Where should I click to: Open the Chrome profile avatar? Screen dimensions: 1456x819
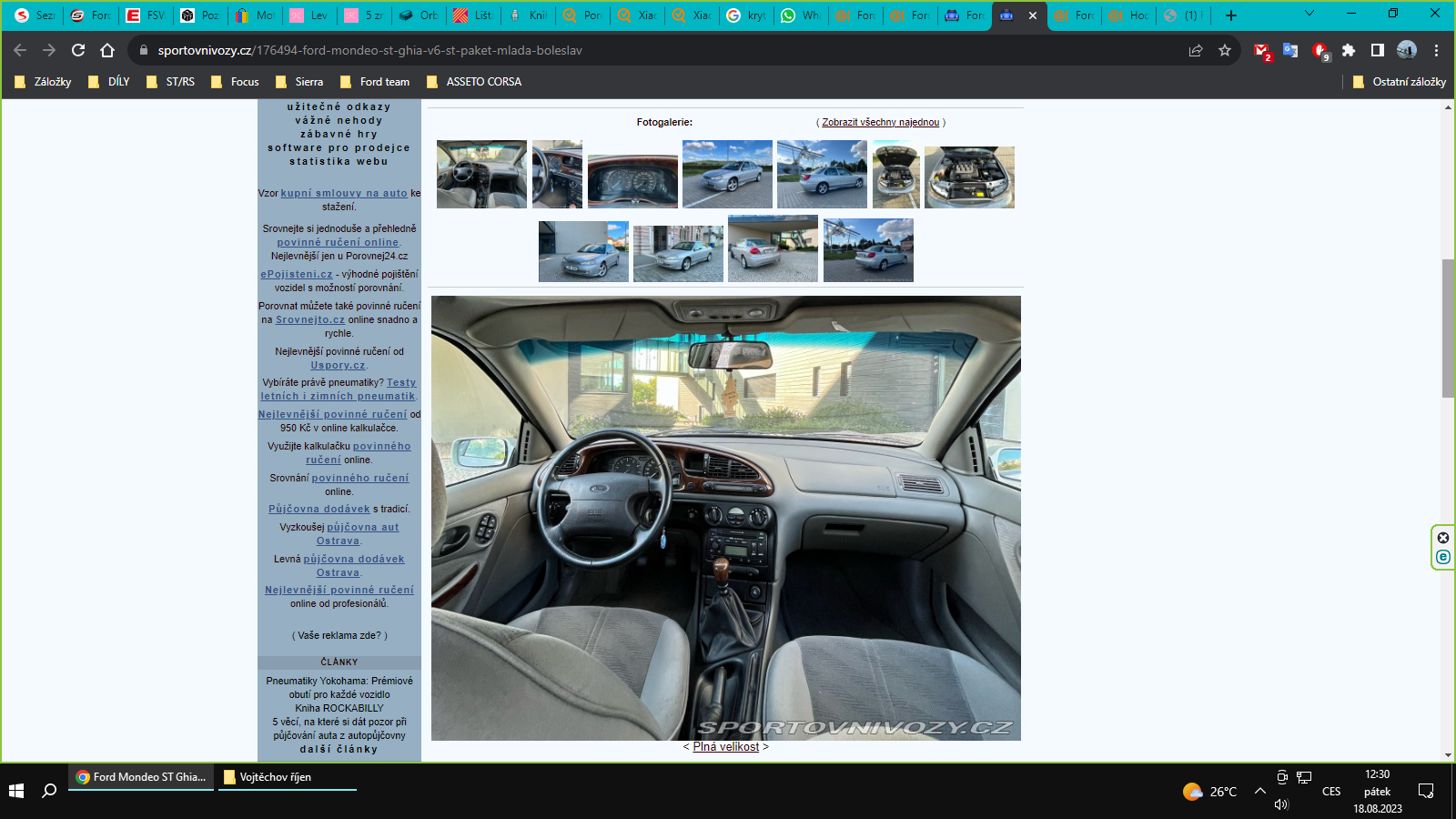click(1407, 50)
